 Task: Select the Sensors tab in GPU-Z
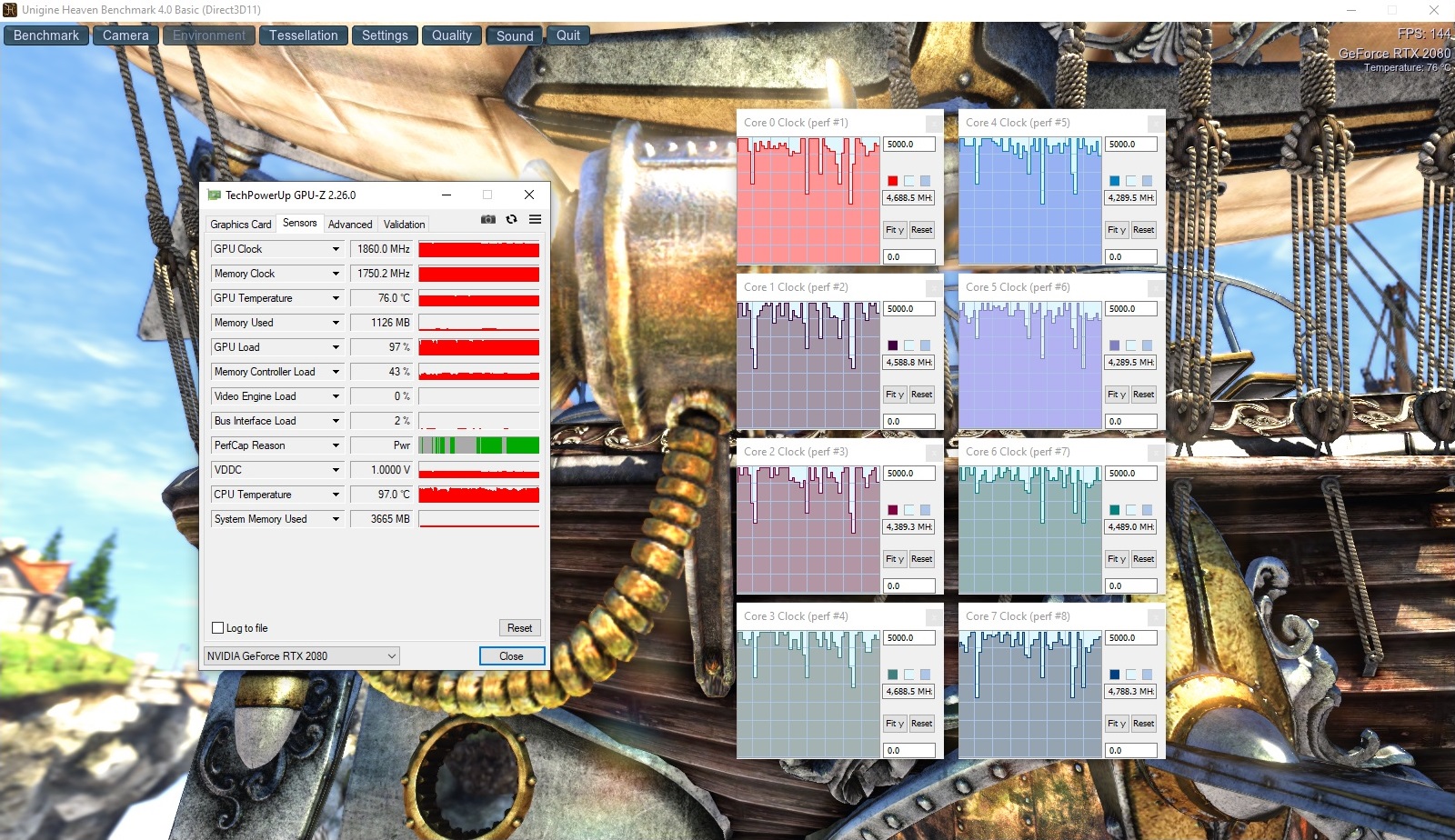click(x=300, y=223)
